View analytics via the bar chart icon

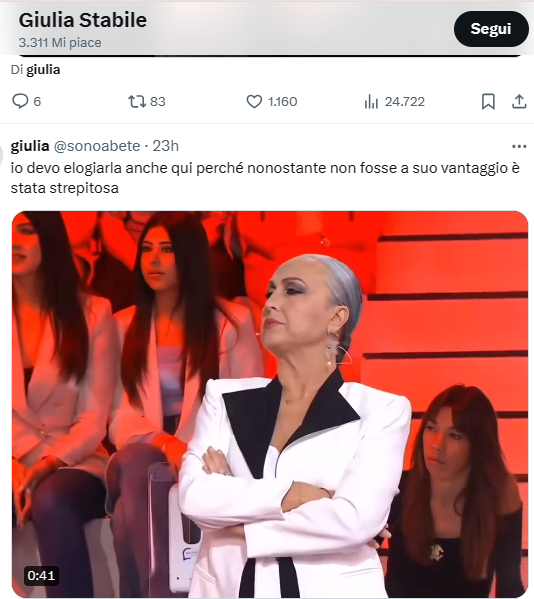(371, 102)
